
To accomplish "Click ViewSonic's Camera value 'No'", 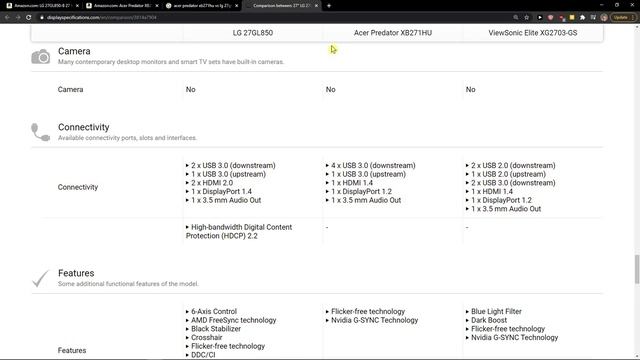I will (x=471, y=89).
